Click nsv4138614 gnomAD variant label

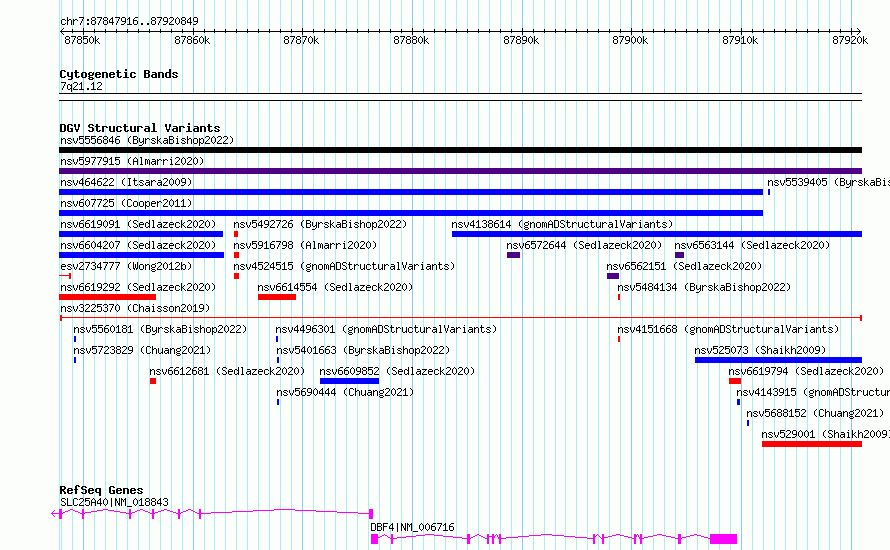[562, 224]
